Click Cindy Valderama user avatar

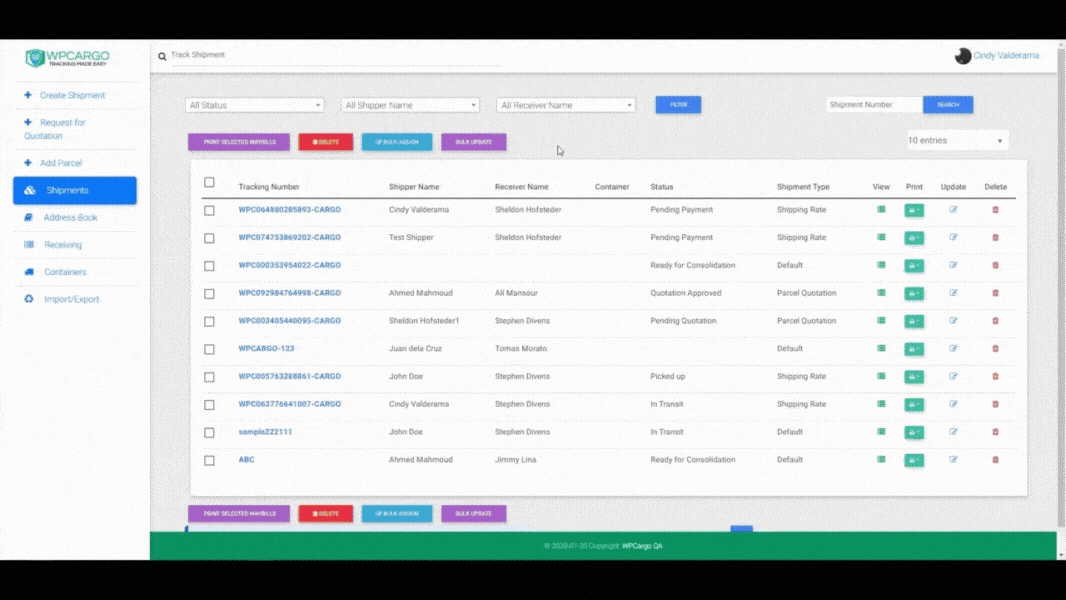[963, 56]
